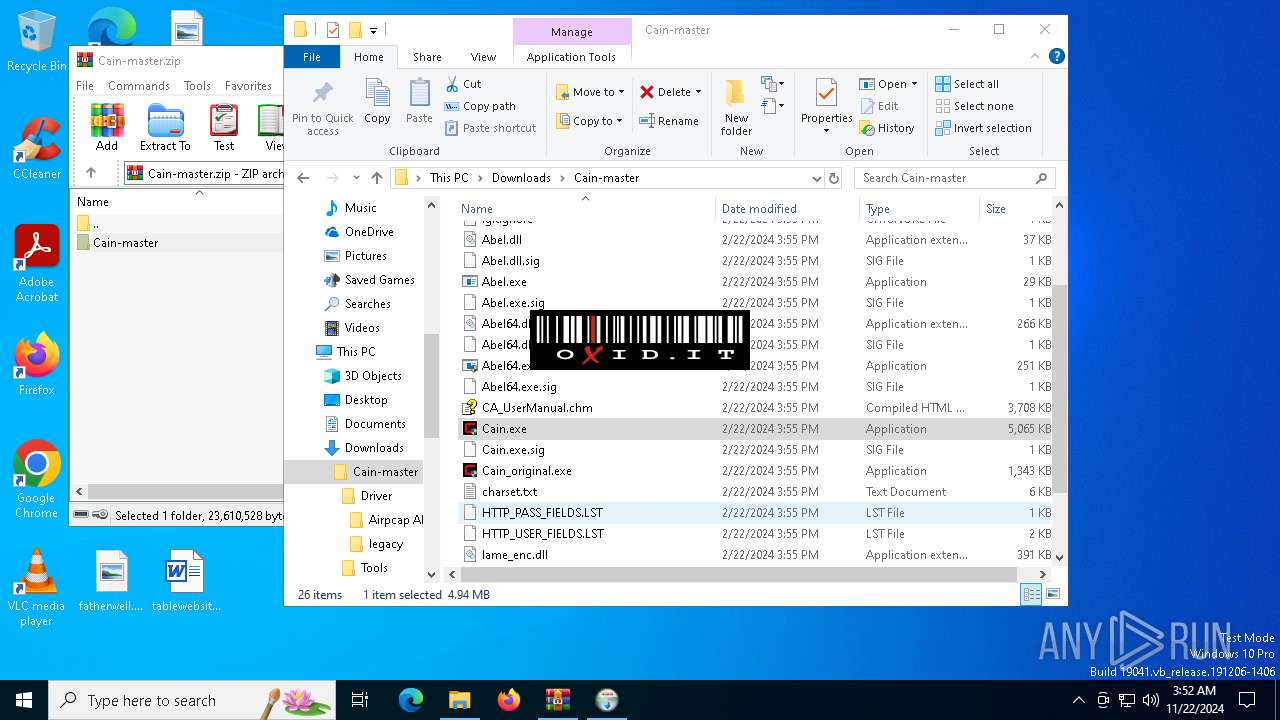The height and width of the screenshot is (720, 1280).
Task: Expand the Delete dropdown arrow
Action: pyautogui.click(x=698, y=92)
